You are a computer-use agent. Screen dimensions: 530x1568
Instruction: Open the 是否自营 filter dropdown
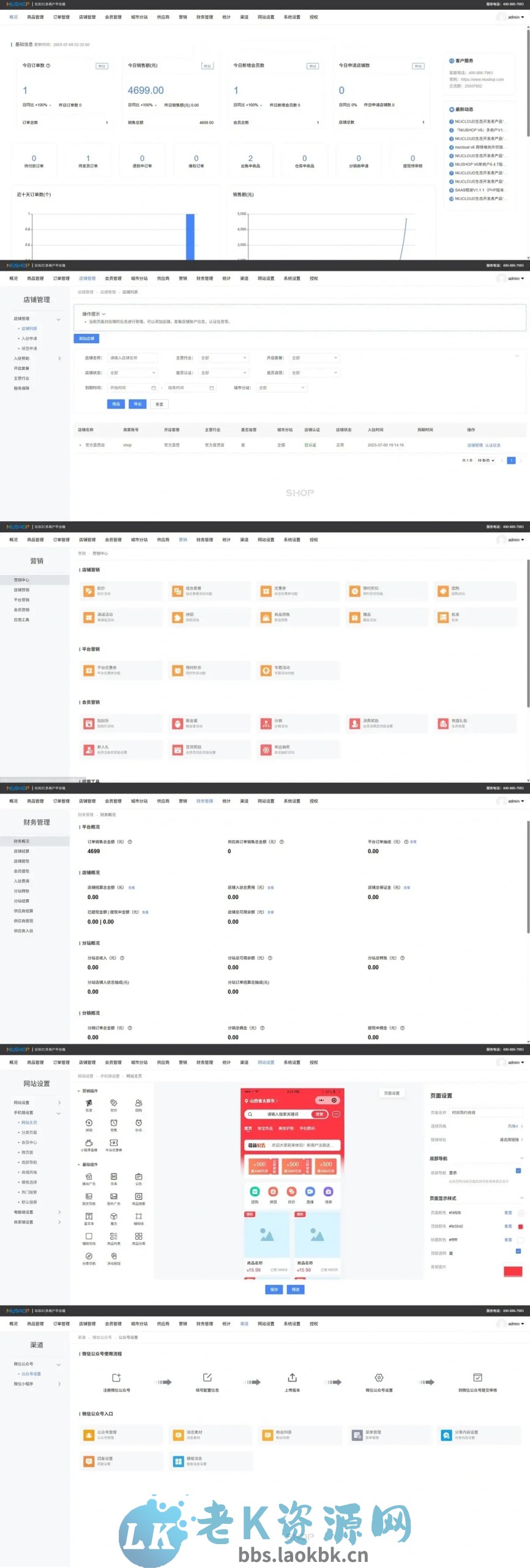315,372
